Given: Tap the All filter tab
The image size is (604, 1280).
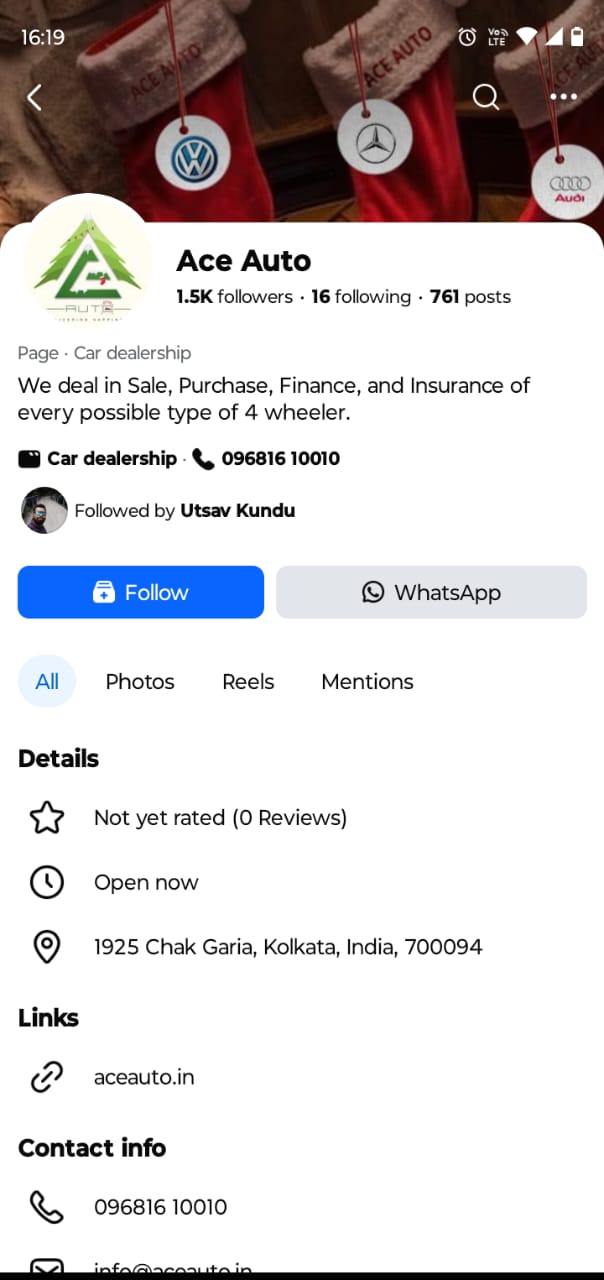Looking at the screenshot, I should tap(46, 681).
